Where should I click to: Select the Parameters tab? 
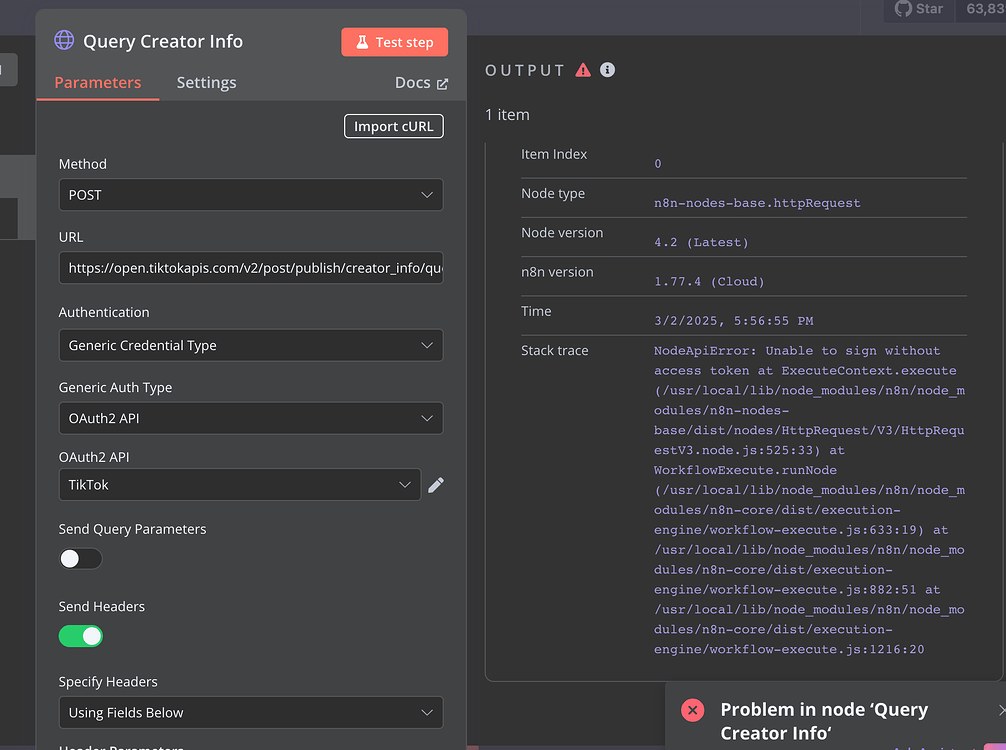98,83
